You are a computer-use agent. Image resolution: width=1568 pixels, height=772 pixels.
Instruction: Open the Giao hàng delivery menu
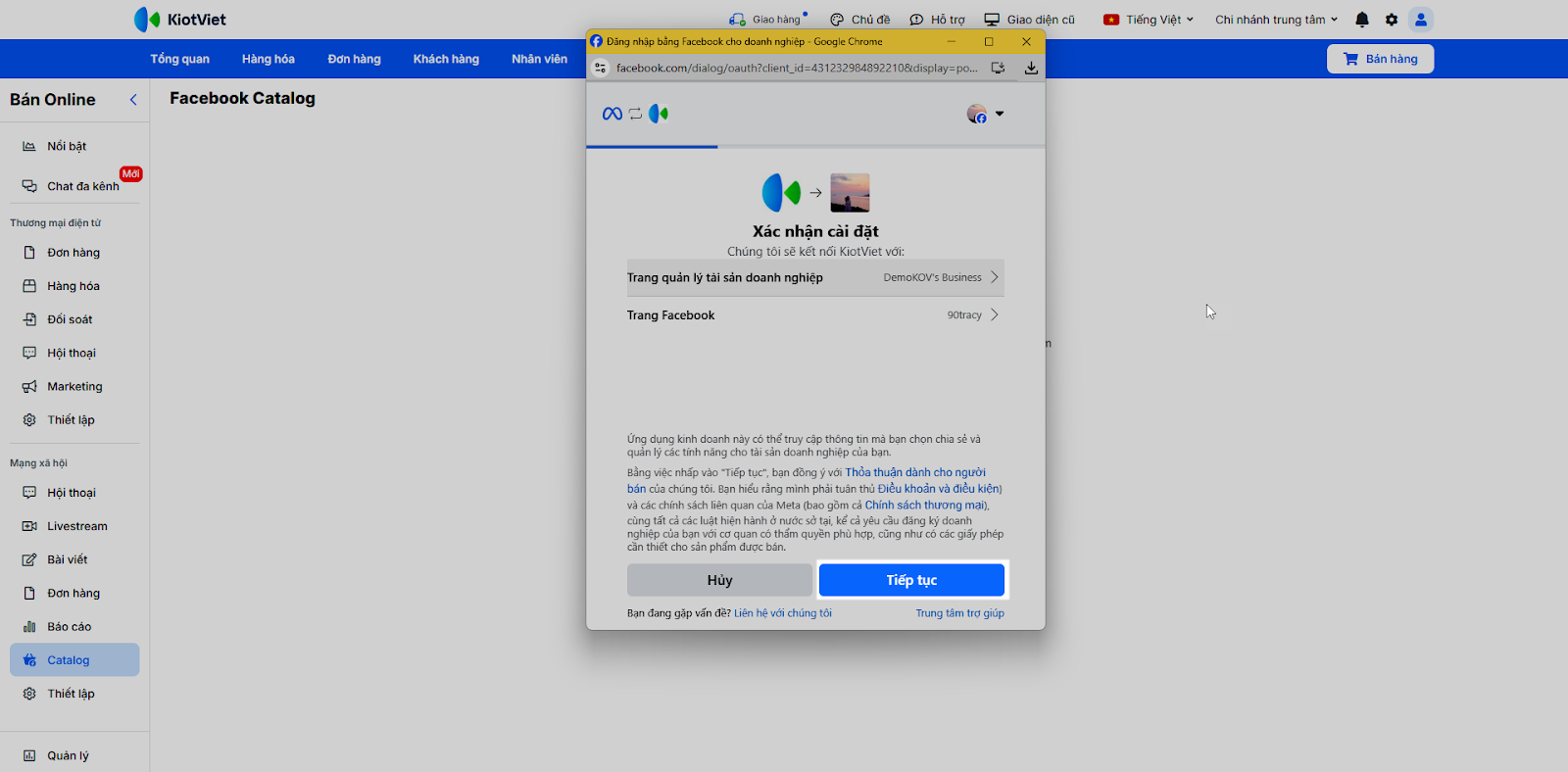(x=768, y=20)
